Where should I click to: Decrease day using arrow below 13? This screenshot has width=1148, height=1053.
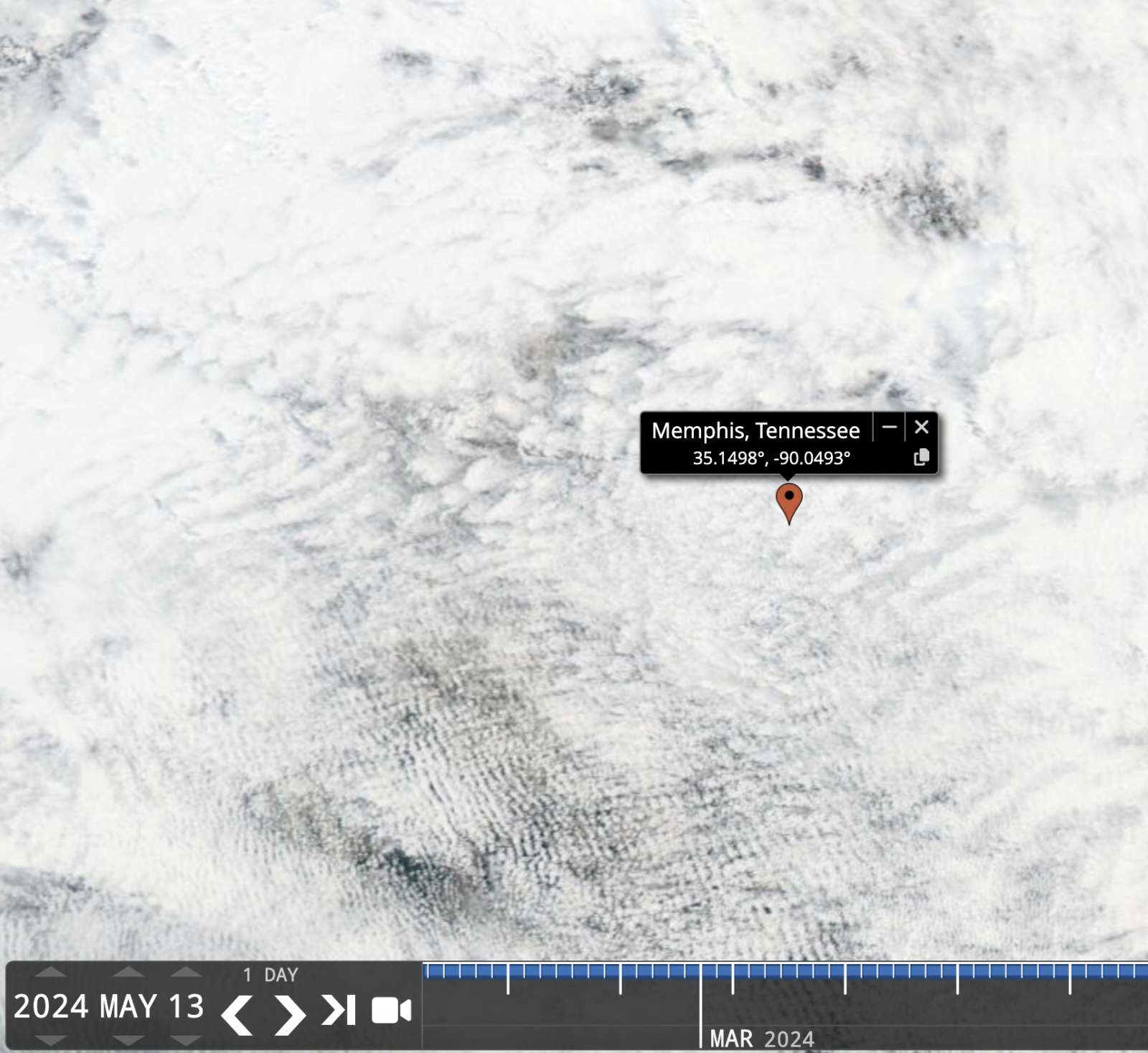point(186,1039)
